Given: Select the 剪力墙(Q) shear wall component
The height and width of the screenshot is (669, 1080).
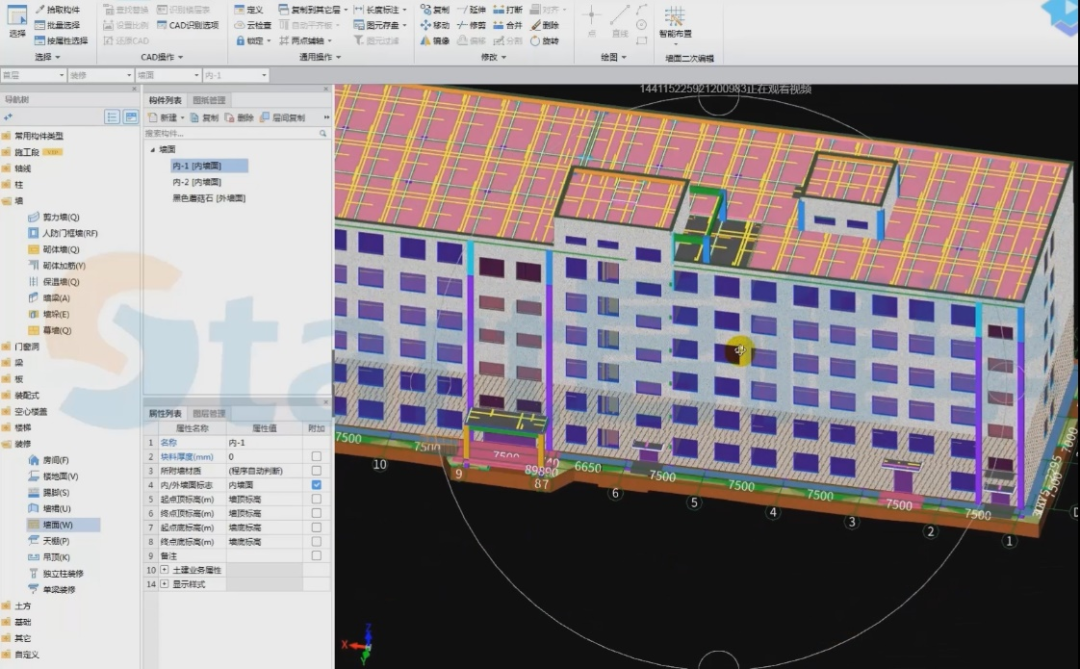Looking at the screenshot, I should (x=53, y=217).
